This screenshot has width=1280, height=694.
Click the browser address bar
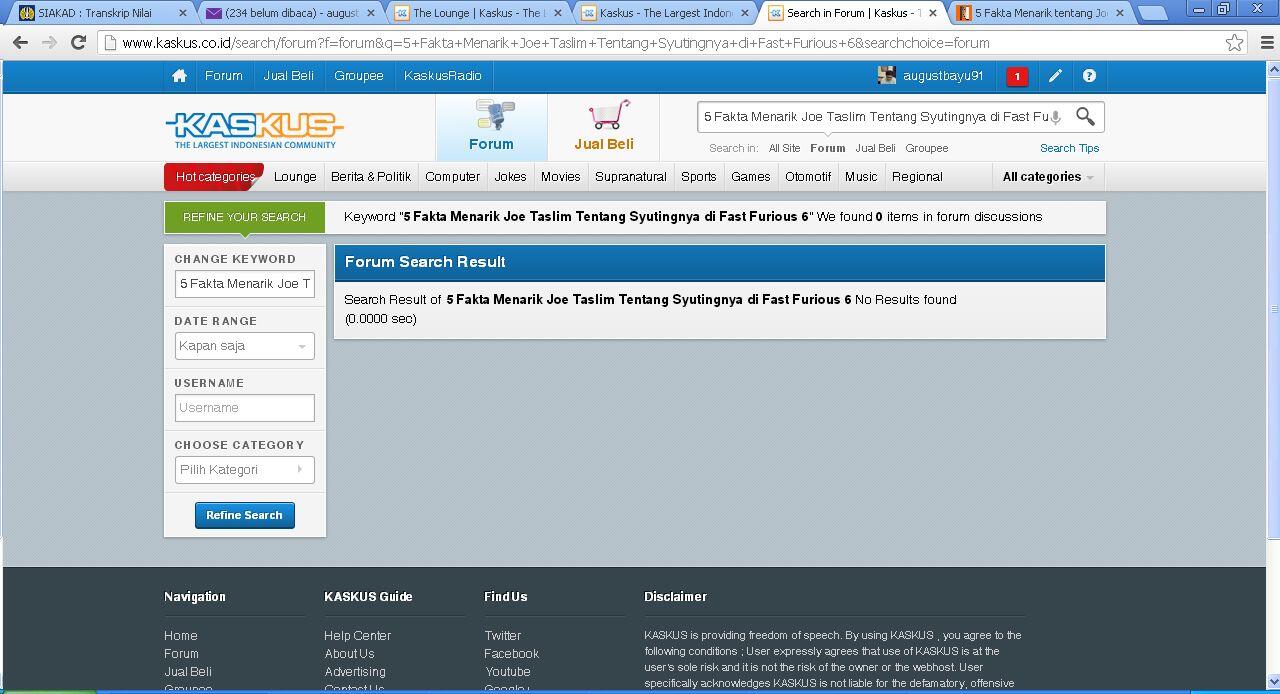660,43
